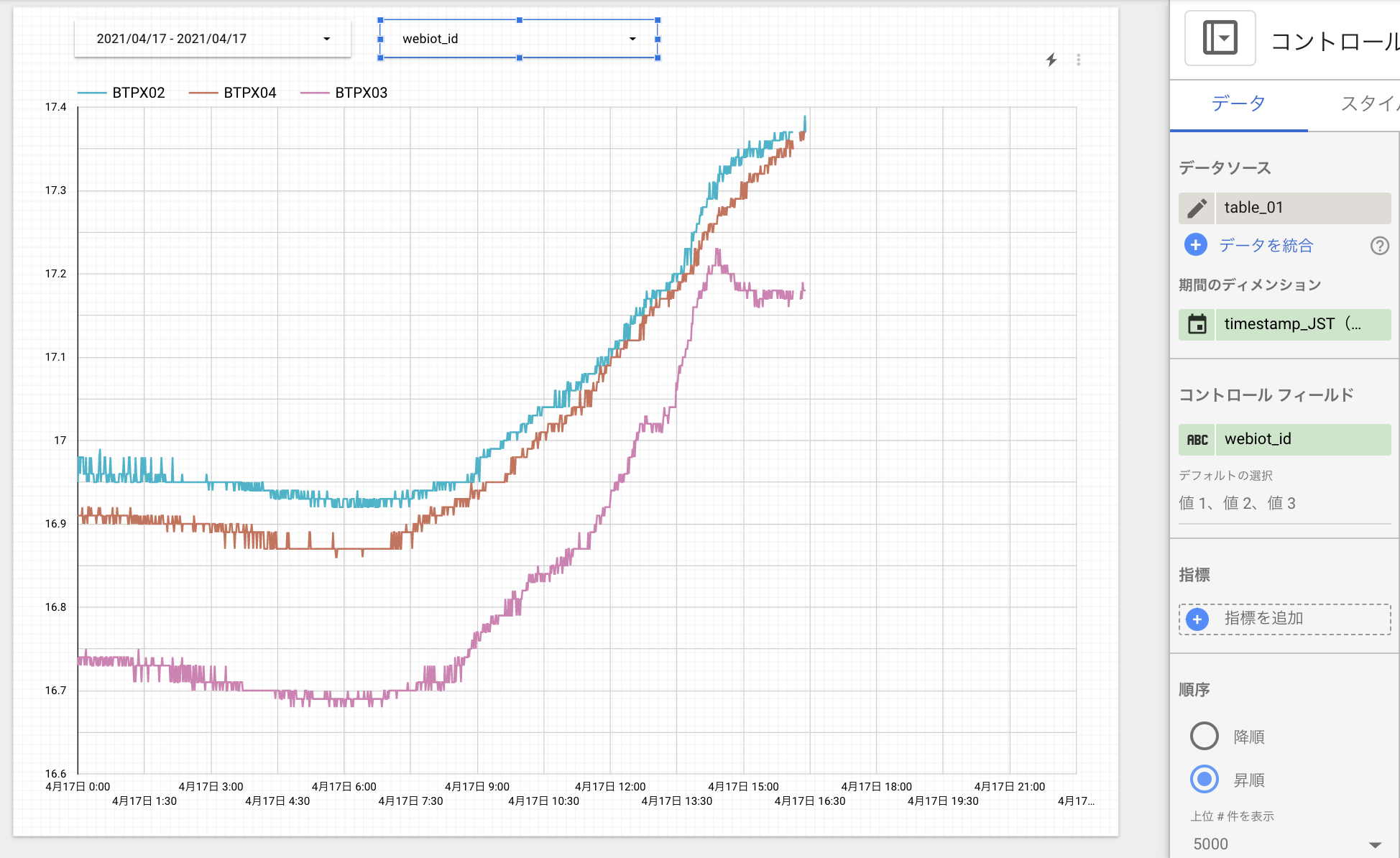The image size is (1400, 858).
Task: Open the chart's three-dot options menu
Action: 1078,60
